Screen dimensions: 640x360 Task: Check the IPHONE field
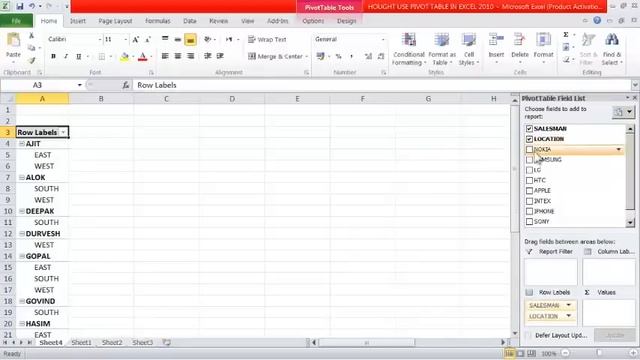529,211
